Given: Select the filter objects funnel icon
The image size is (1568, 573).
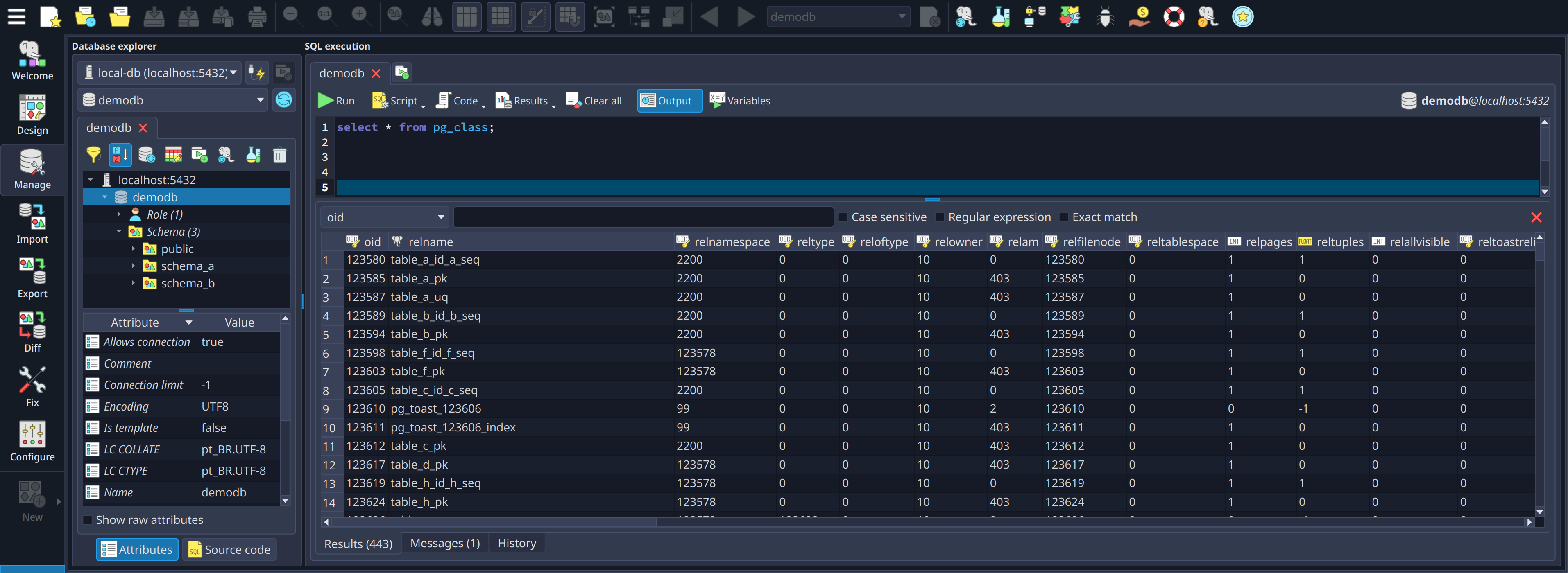Looking at the screenshot, I should pos(93,155).
